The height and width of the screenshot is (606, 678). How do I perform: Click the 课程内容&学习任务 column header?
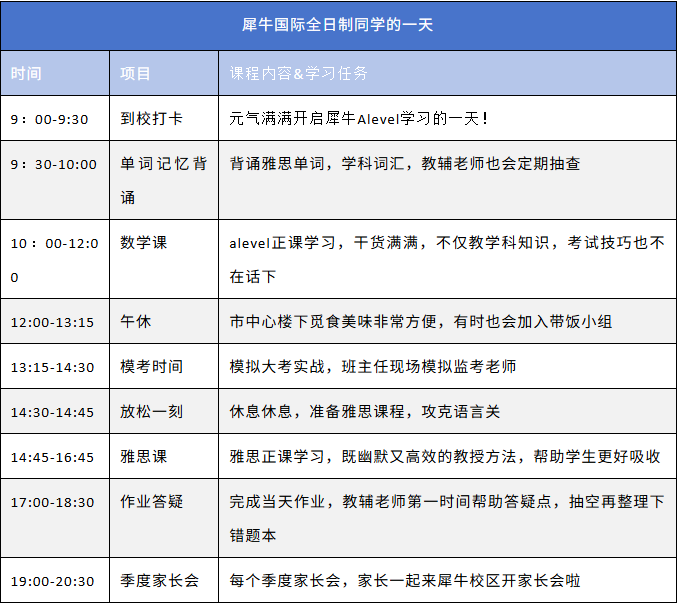[299, 73]
